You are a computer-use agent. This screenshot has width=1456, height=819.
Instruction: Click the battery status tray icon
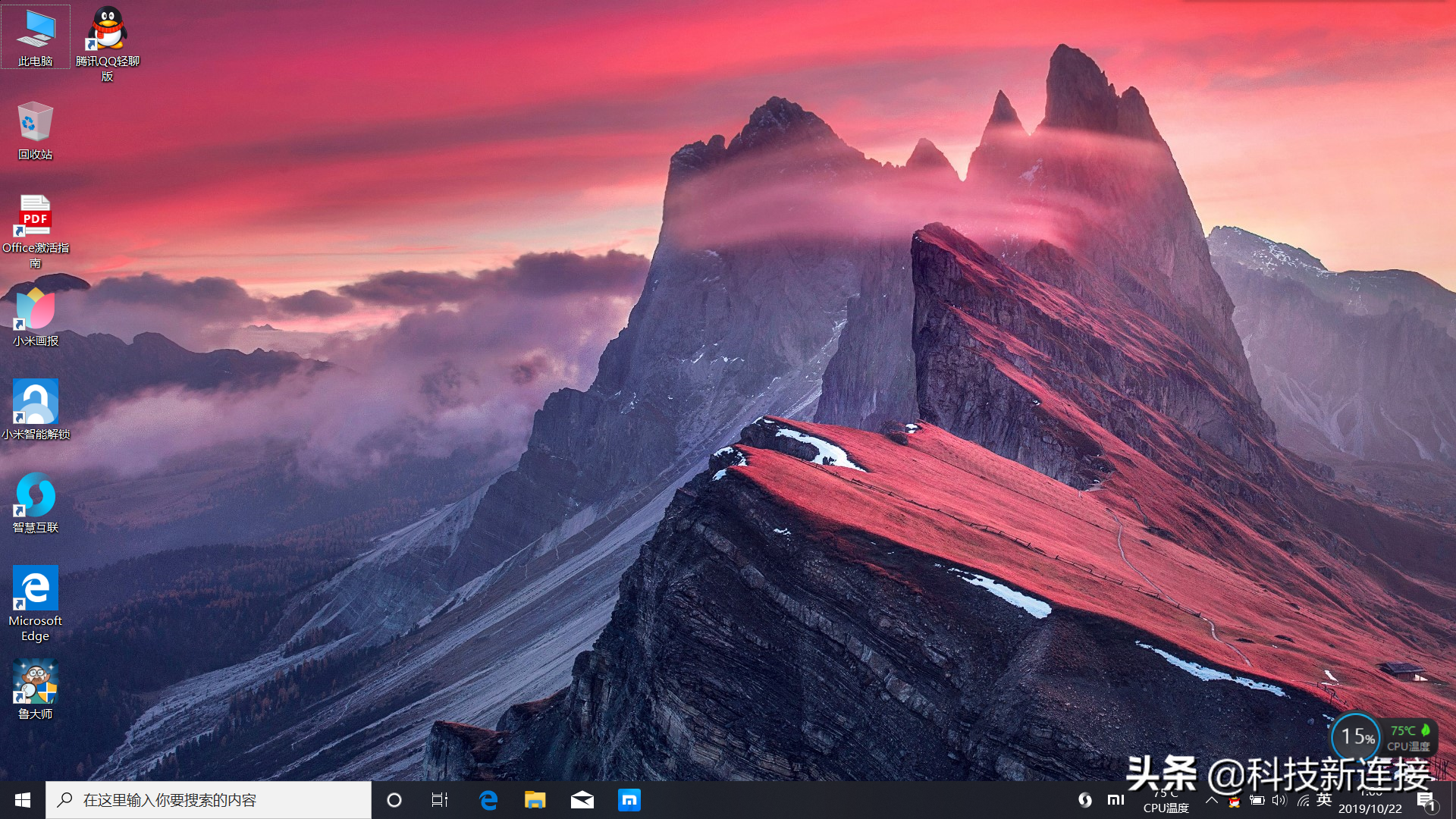point(1257,800)
